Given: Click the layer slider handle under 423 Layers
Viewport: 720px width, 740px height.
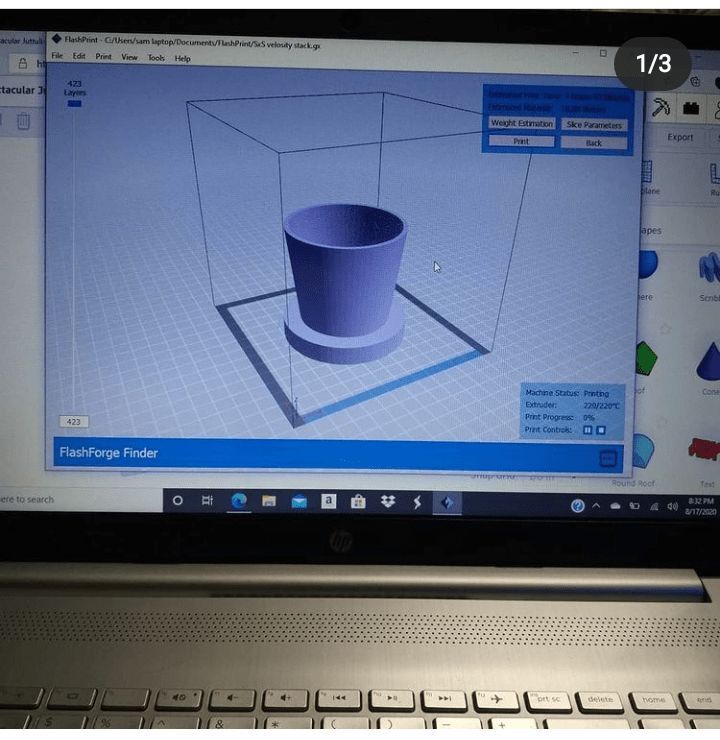Looking at the screenshot, I should [x=75, y=104].
